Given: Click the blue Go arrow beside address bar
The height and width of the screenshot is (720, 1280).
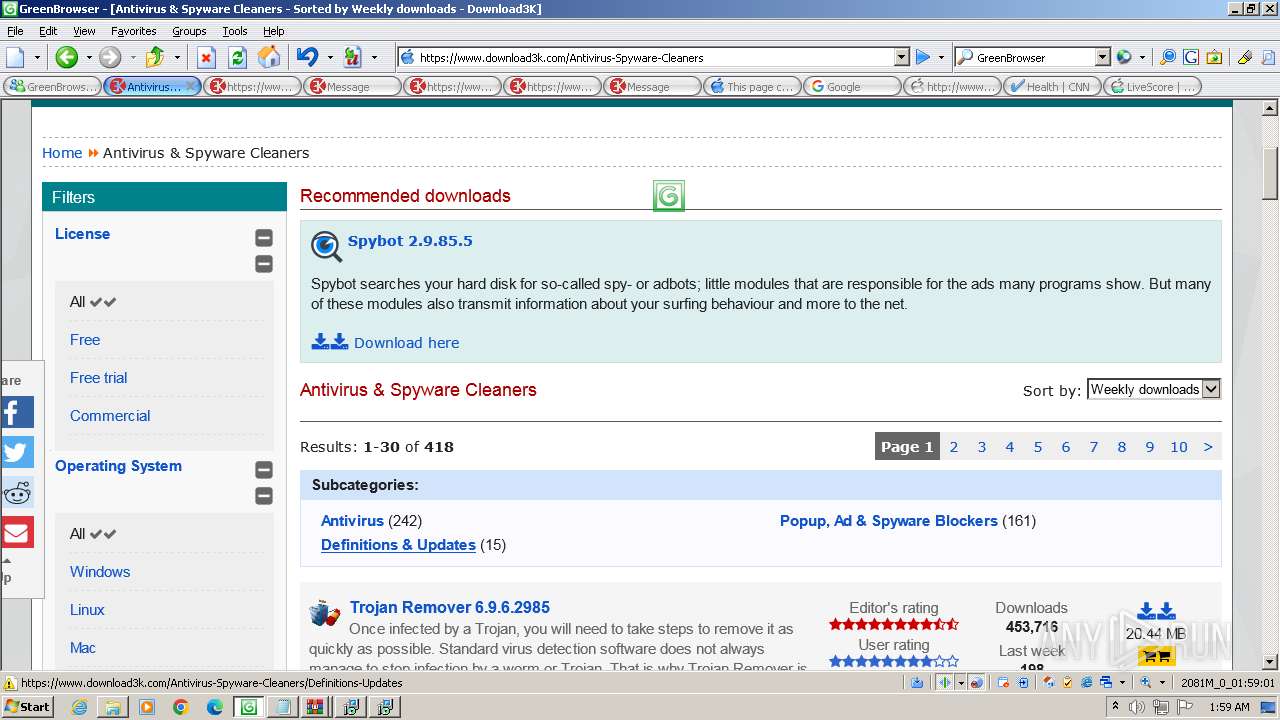Looking at the screenshot, I should (923, 57).
